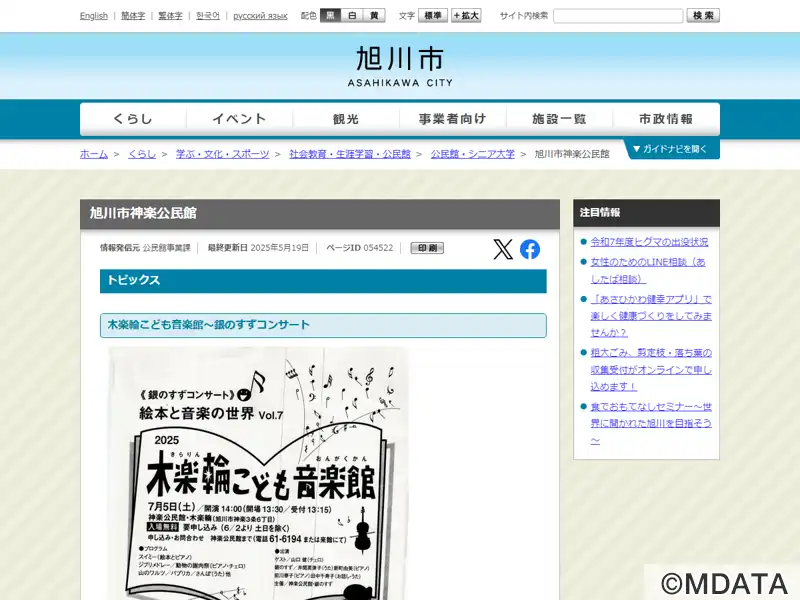Select the yellow (黄) color scheme
Viewport: 800px width, 600px height.
pyautogui.click(x=374, y=16)
